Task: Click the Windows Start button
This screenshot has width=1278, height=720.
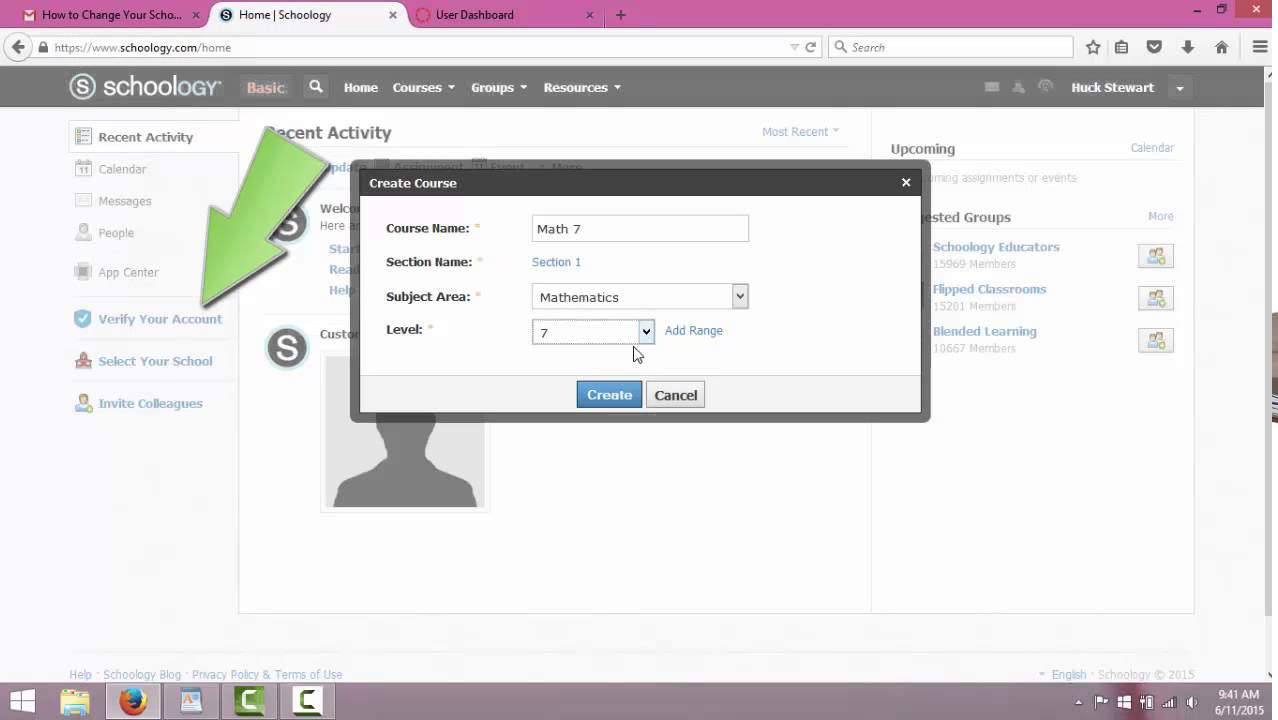Action: pyautogui.click(x=22, y=701)
